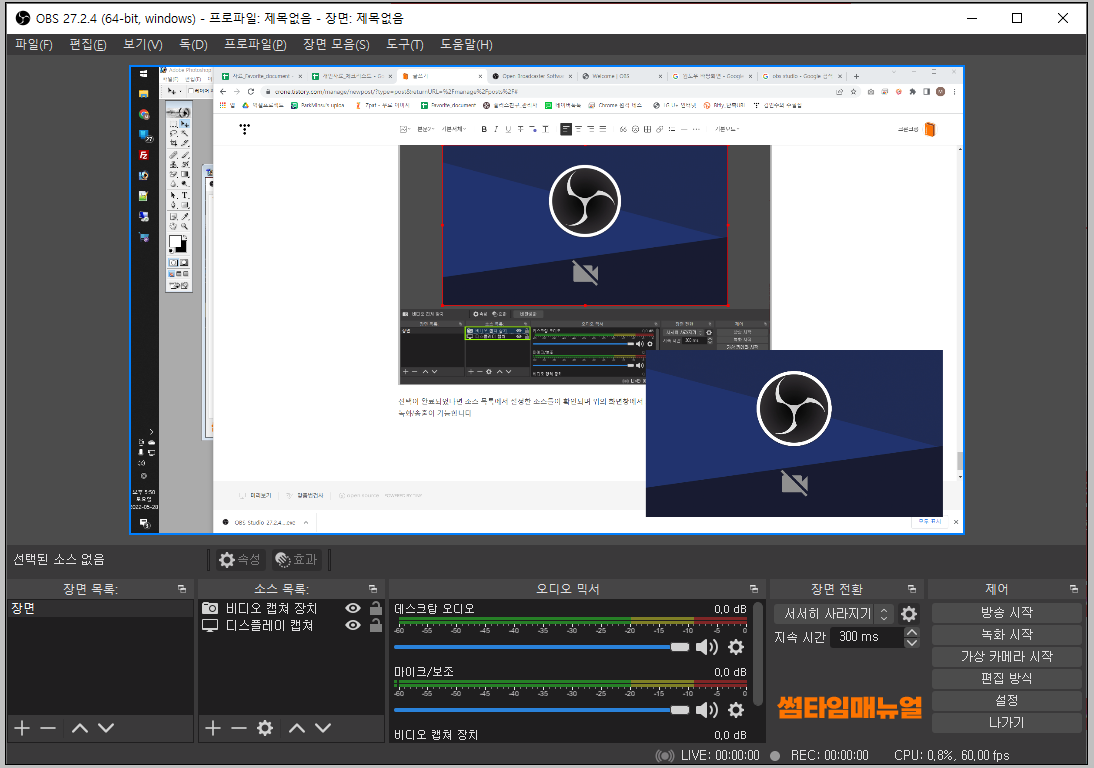This screenshot has width=1094, height=768.
Task: Adjust 데스크탑 오디오 volume slider
Action: (x=541, y=647)
